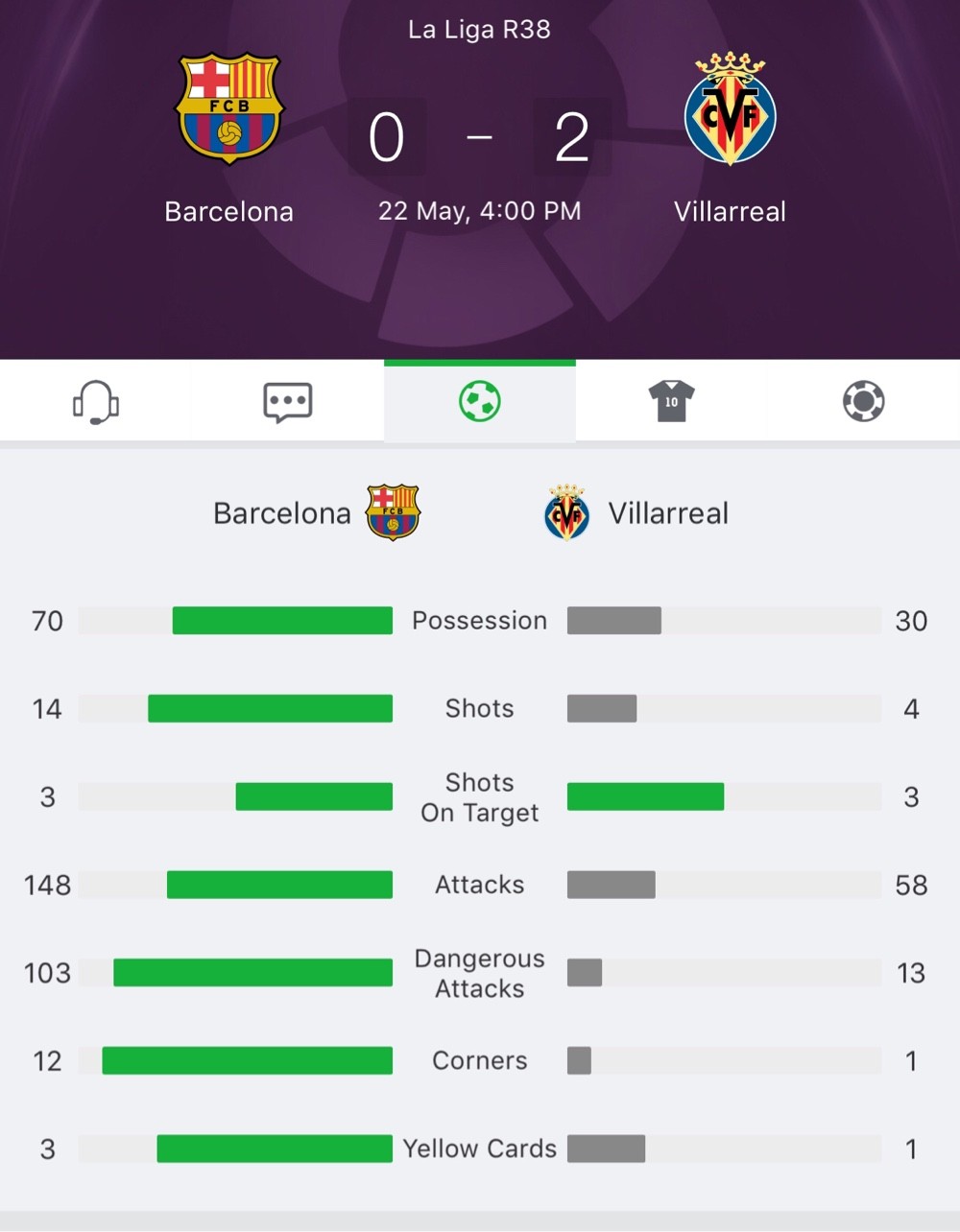Tap Villarreal's green Shots On Target bar

pyautogui.click(x=645, y=797)
